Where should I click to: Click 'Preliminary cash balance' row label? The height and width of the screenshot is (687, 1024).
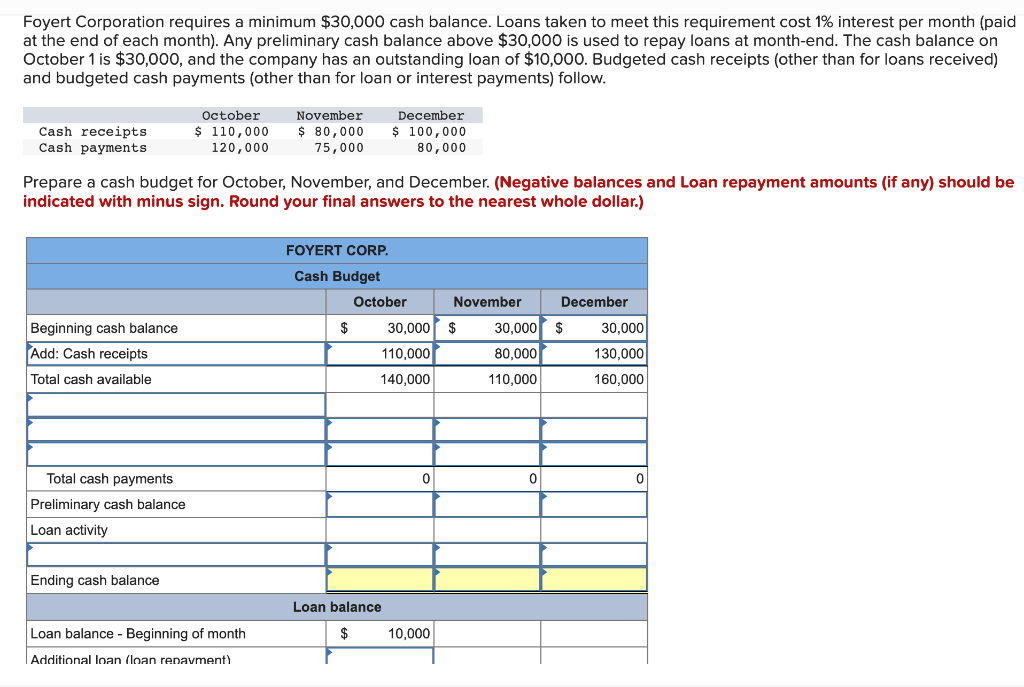coord(108,504)
